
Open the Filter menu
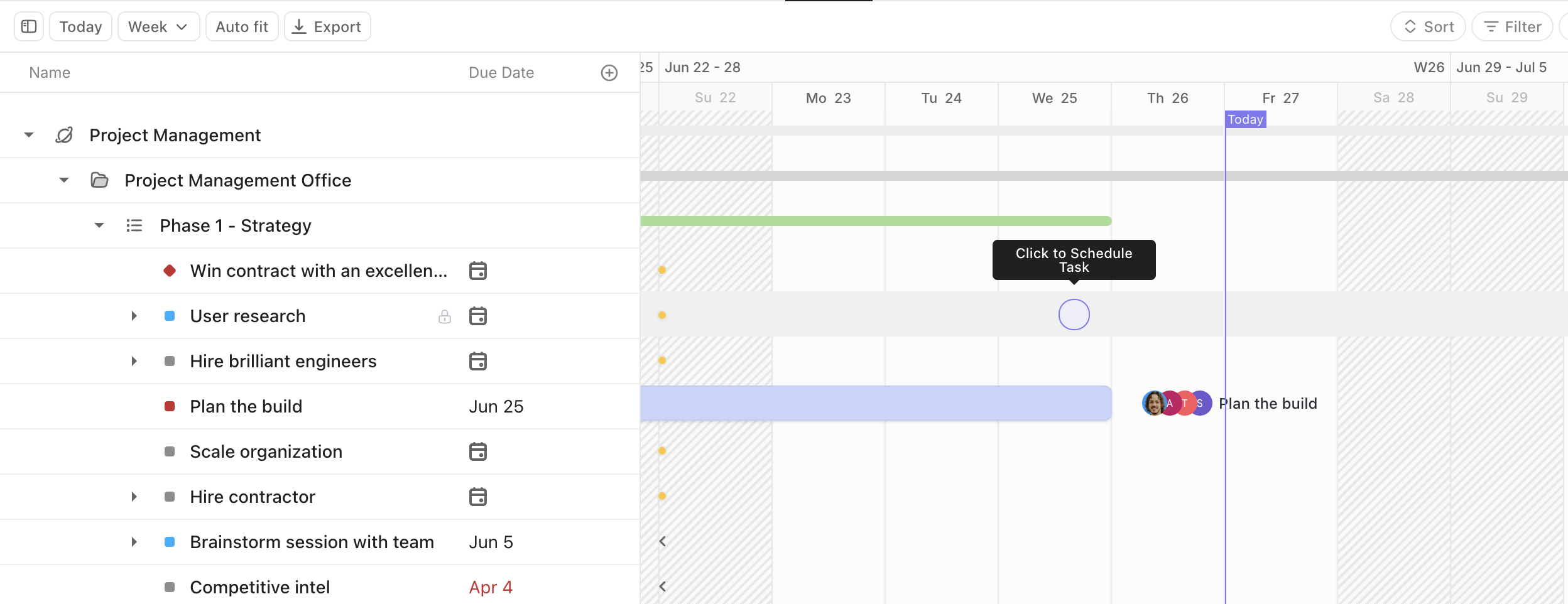1511,26
